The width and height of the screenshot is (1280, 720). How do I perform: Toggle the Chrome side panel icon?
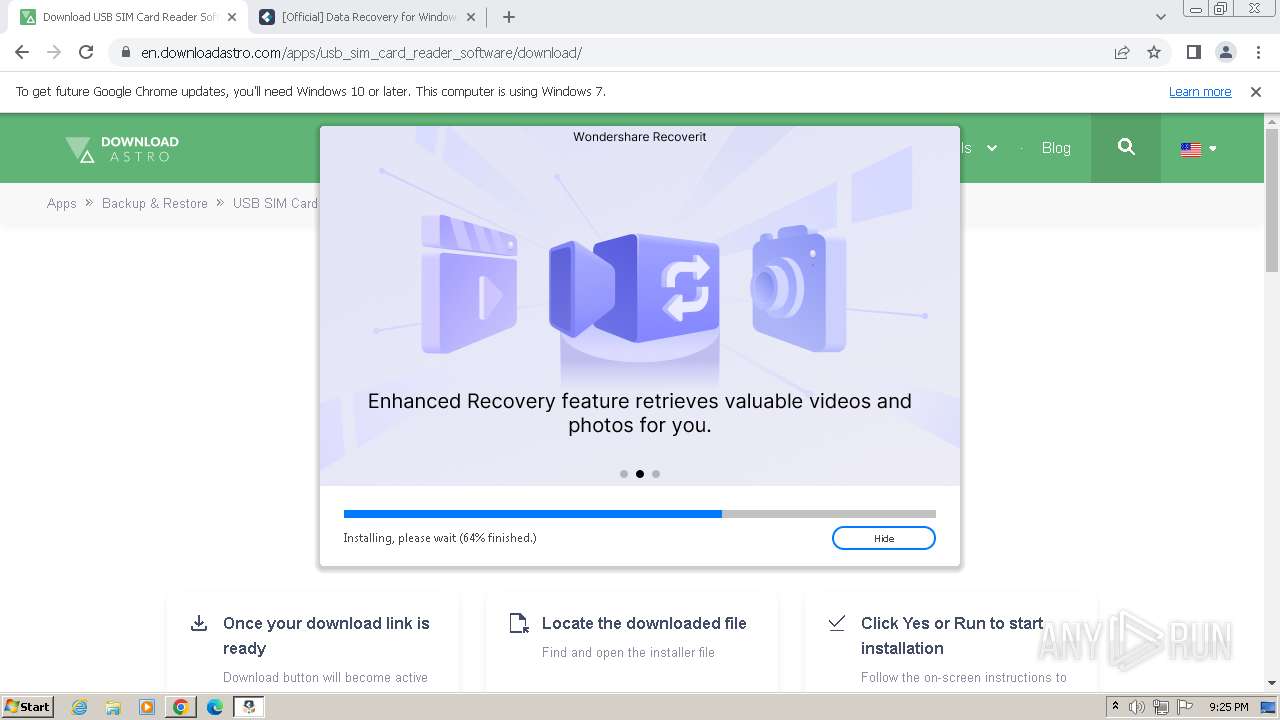pyautogui.click(x=1194, y=52)
